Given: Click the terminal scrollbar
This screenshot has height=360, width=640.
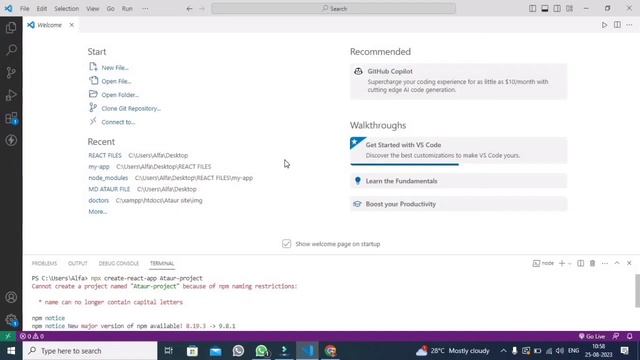Looking at the screenshot, I should 637,291.
